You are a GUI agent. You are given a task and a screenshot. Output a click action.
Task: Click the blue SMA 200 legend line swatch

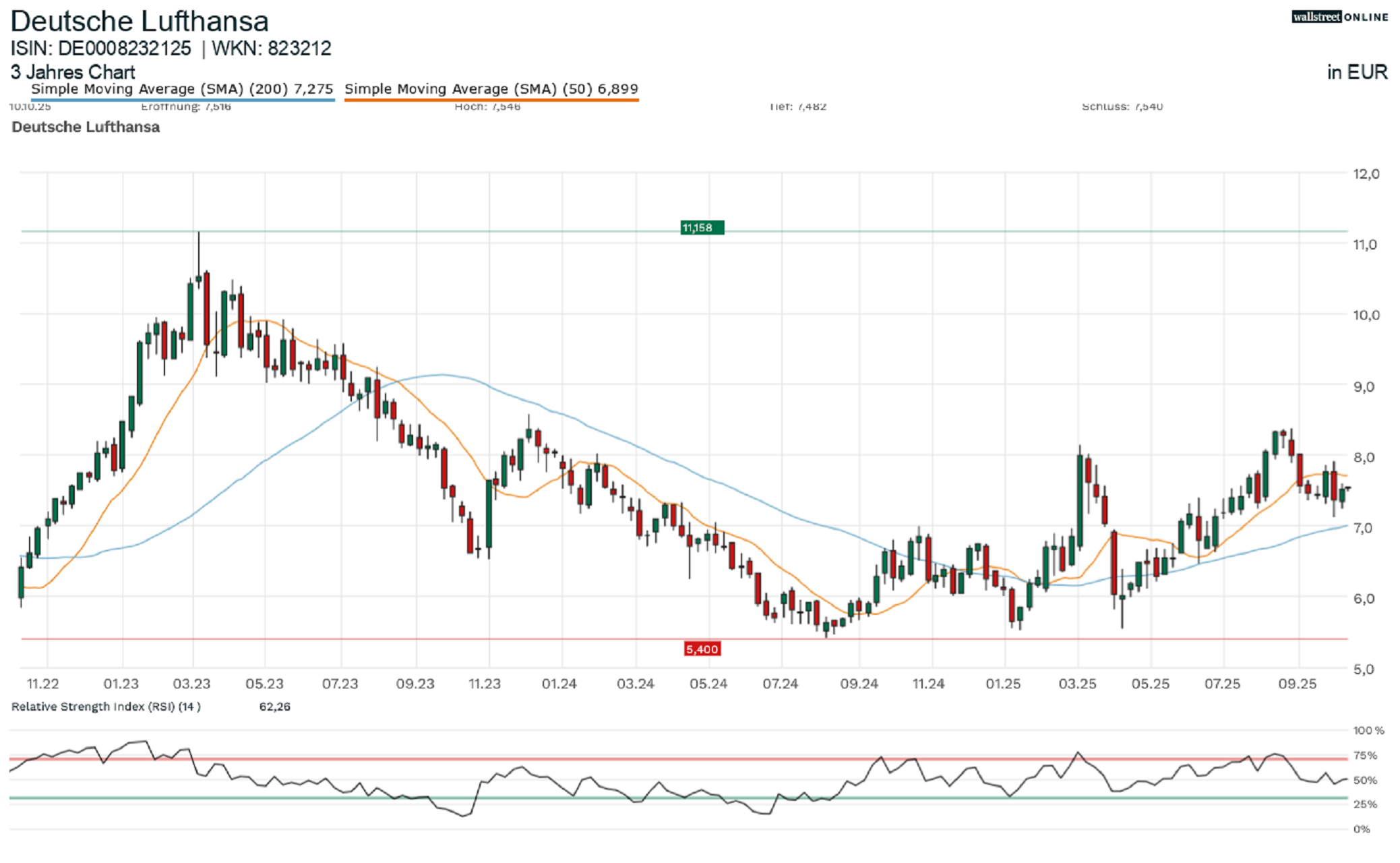pos(182,100)
